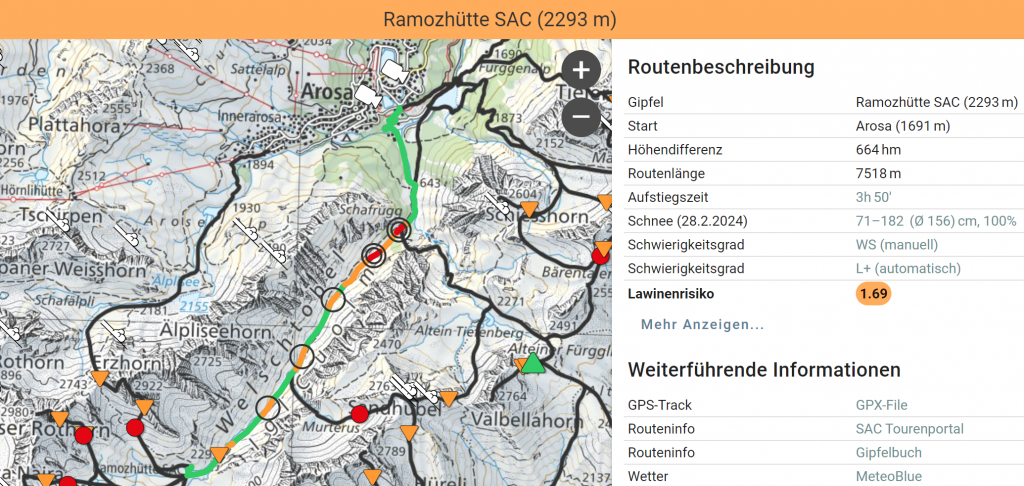This screenshot has width=1024, height=486.
Task: Download the GPX-File track
Action: pos(881,405)
